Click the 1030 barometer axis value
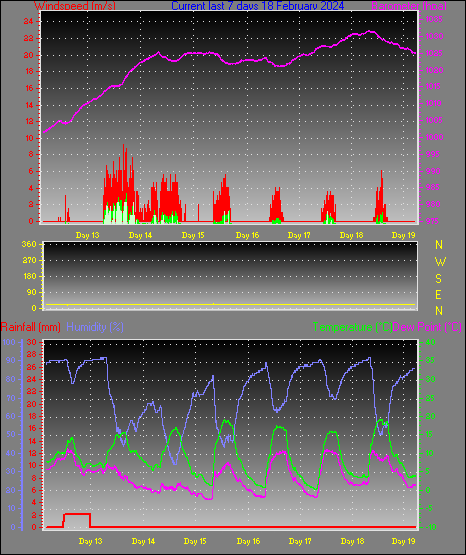 point(434,36)
